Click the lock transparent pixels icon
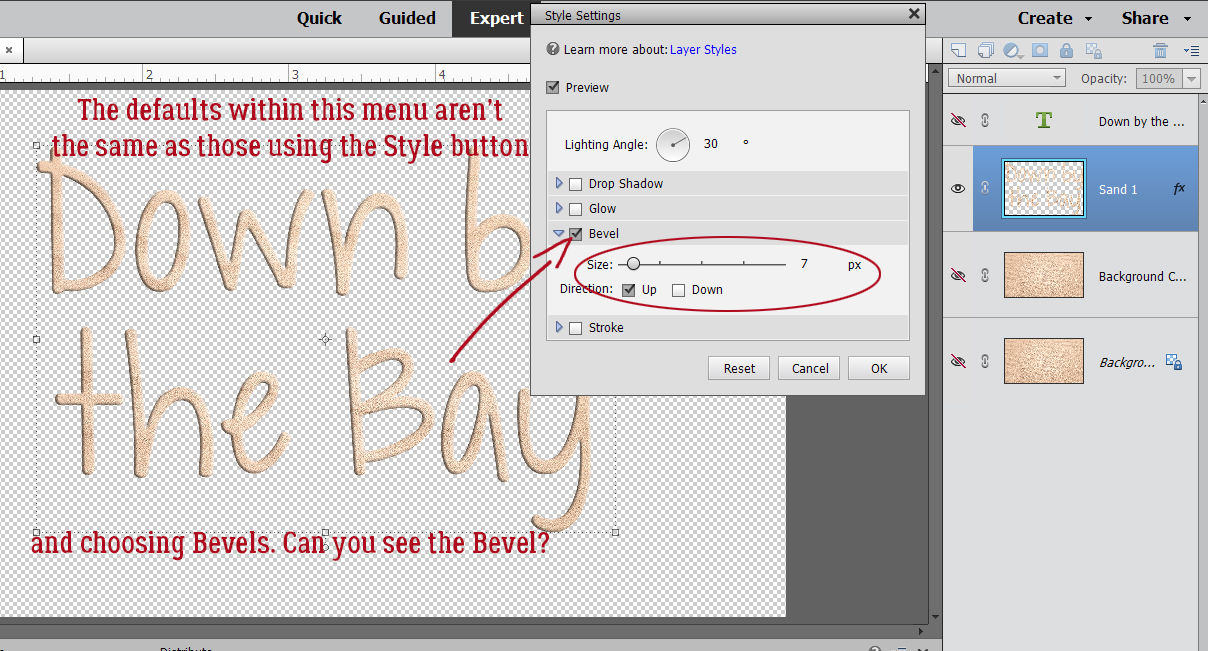 coord(1093,50)
